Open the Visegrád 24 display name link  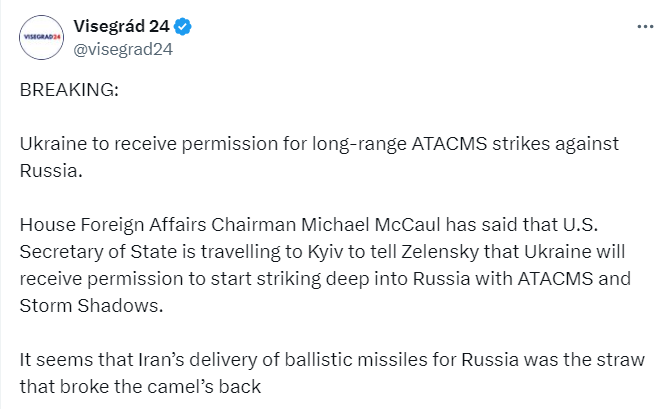[x=121, y=26]
